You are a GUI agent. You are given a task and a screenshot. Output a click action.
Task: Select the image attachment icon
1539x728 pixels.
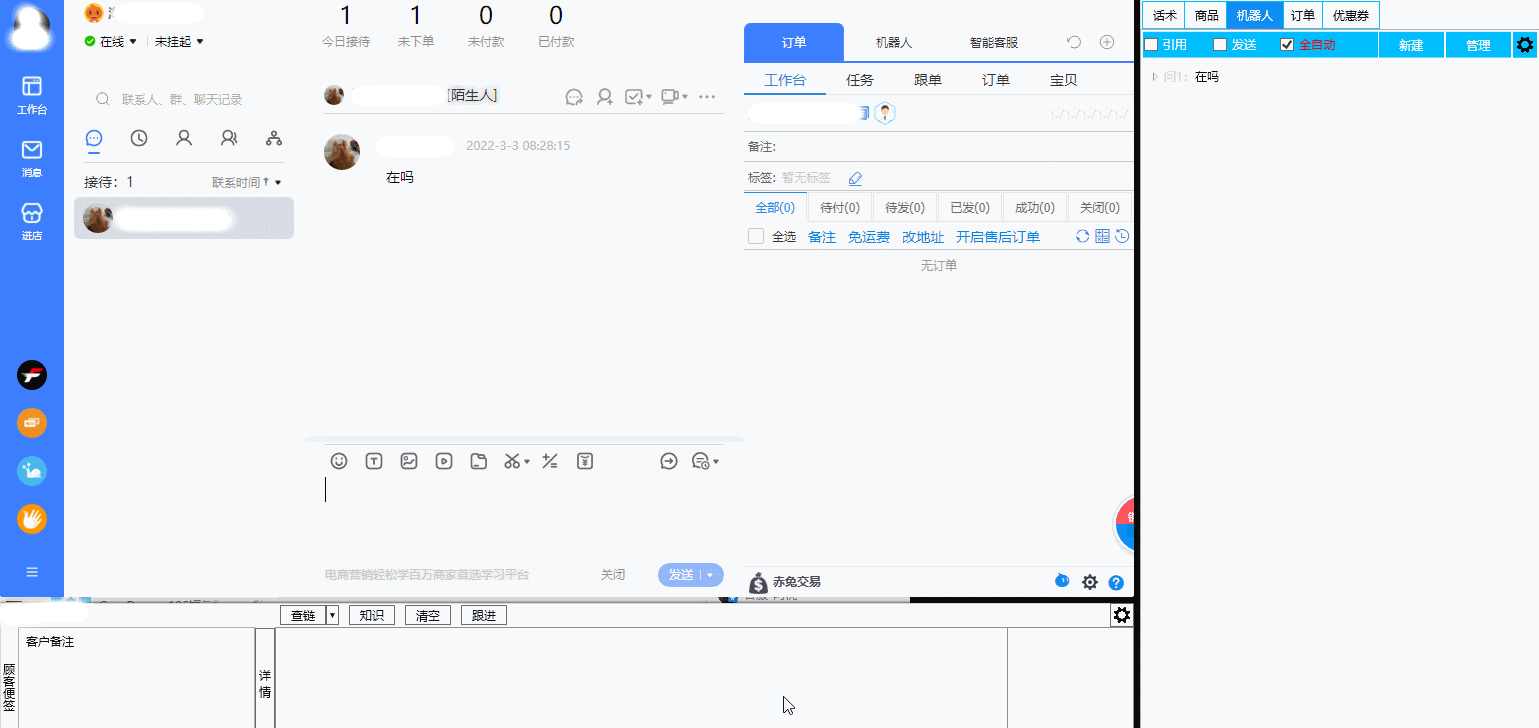pyautogui.click(x=409, y=461)
